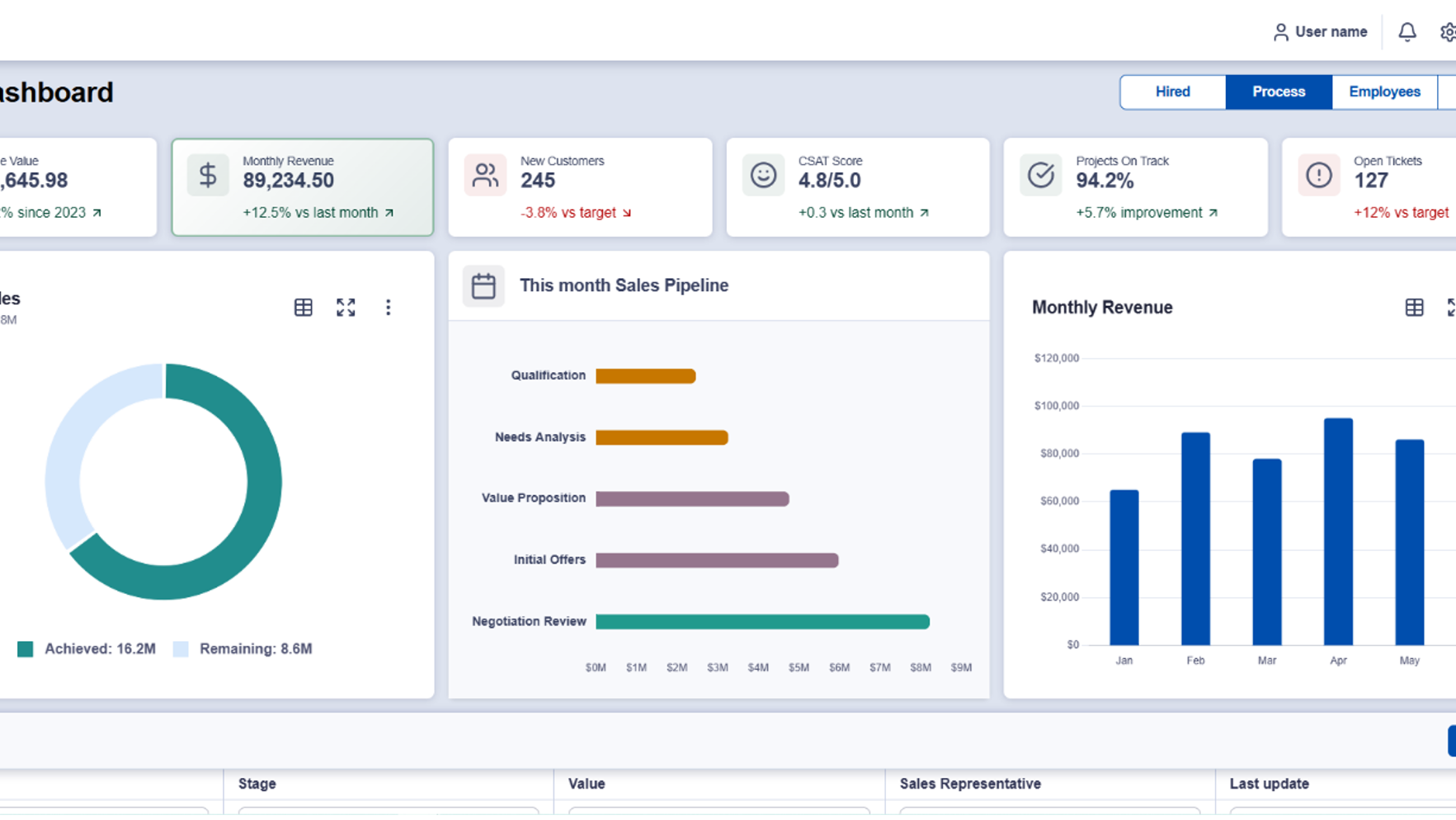The width and height of the screenshot is (1456, 820).
Task: Click the New Customers people icon
Action: click(485, 175)
